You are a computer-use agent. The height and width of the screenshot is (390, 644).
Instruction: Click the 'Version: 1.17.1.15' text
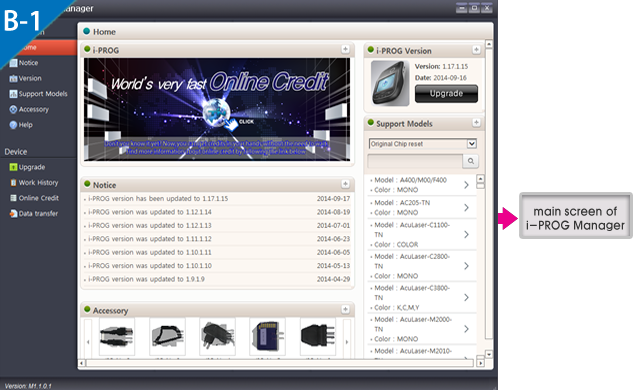click(442, 66)
